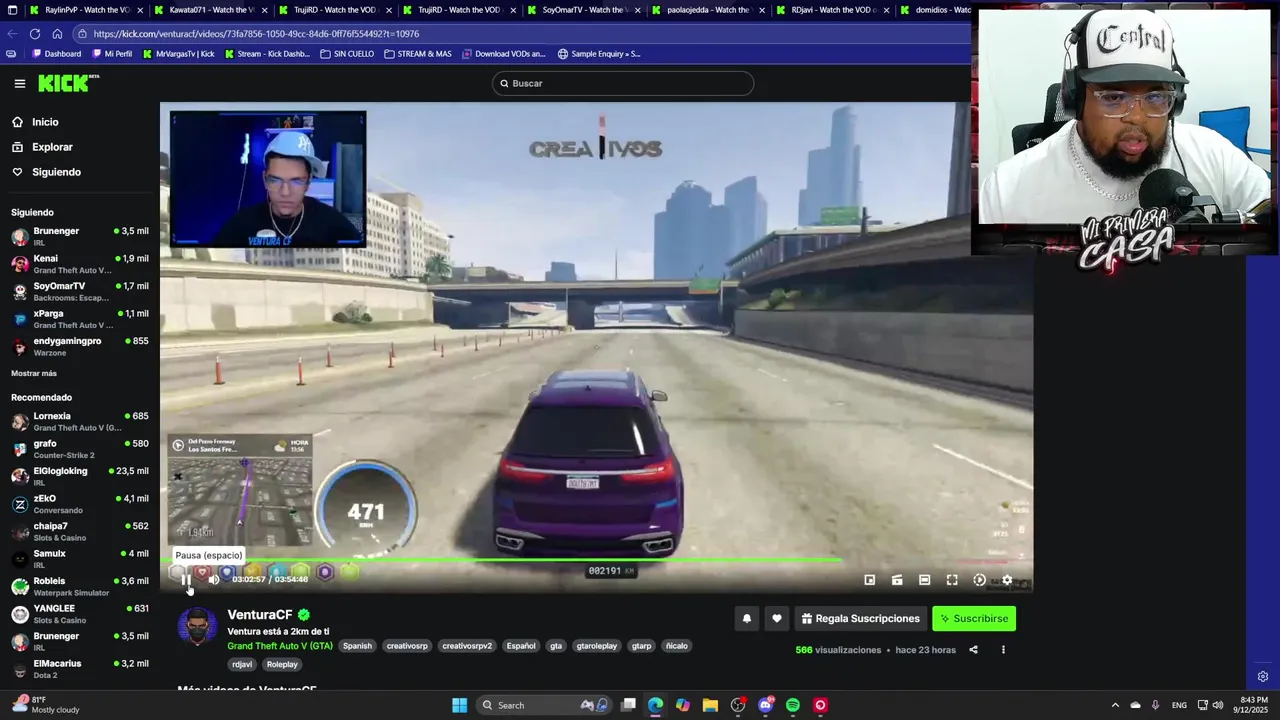Switch to the RDjavi browser tab

(x=833, y=10)
